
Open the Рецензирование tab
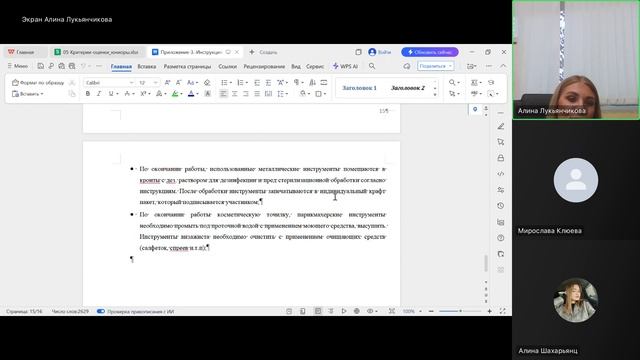(x=264, y=66)
